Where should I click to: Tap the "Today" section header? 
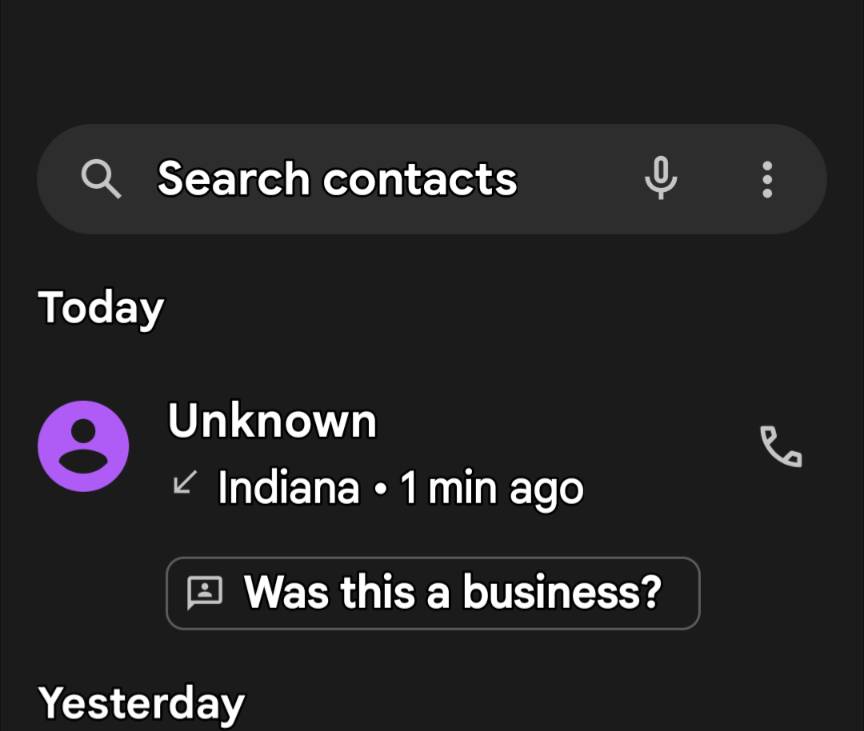100,308
